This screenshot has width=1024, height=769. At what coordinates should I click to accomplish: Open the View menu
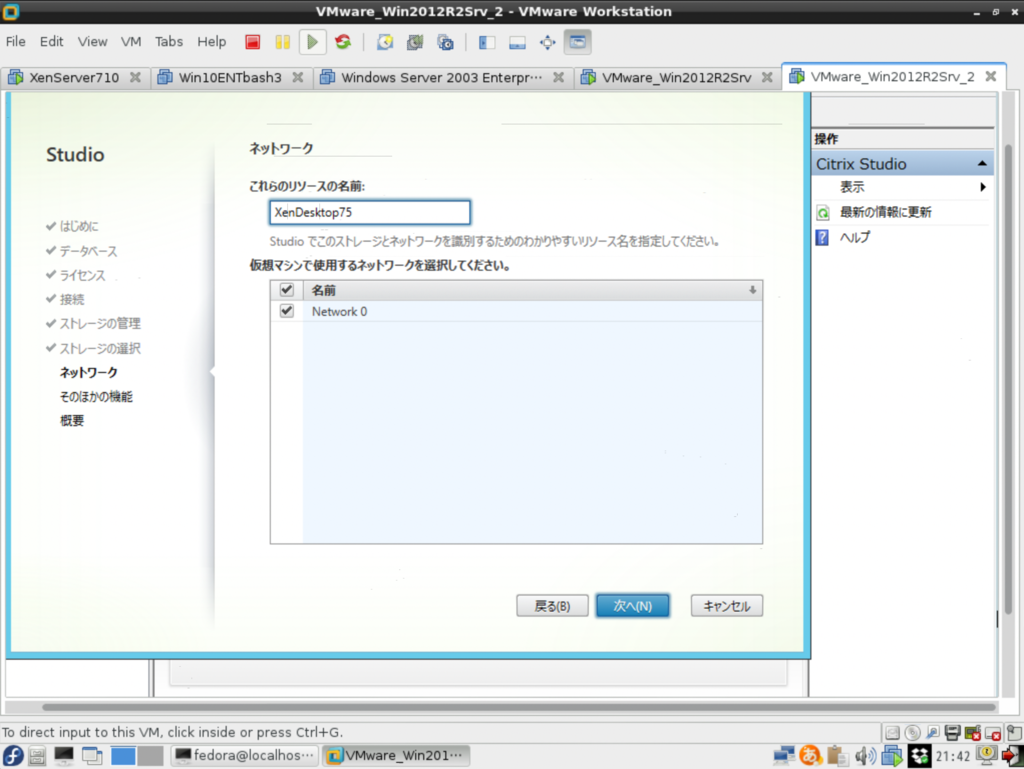coord(93,42)
